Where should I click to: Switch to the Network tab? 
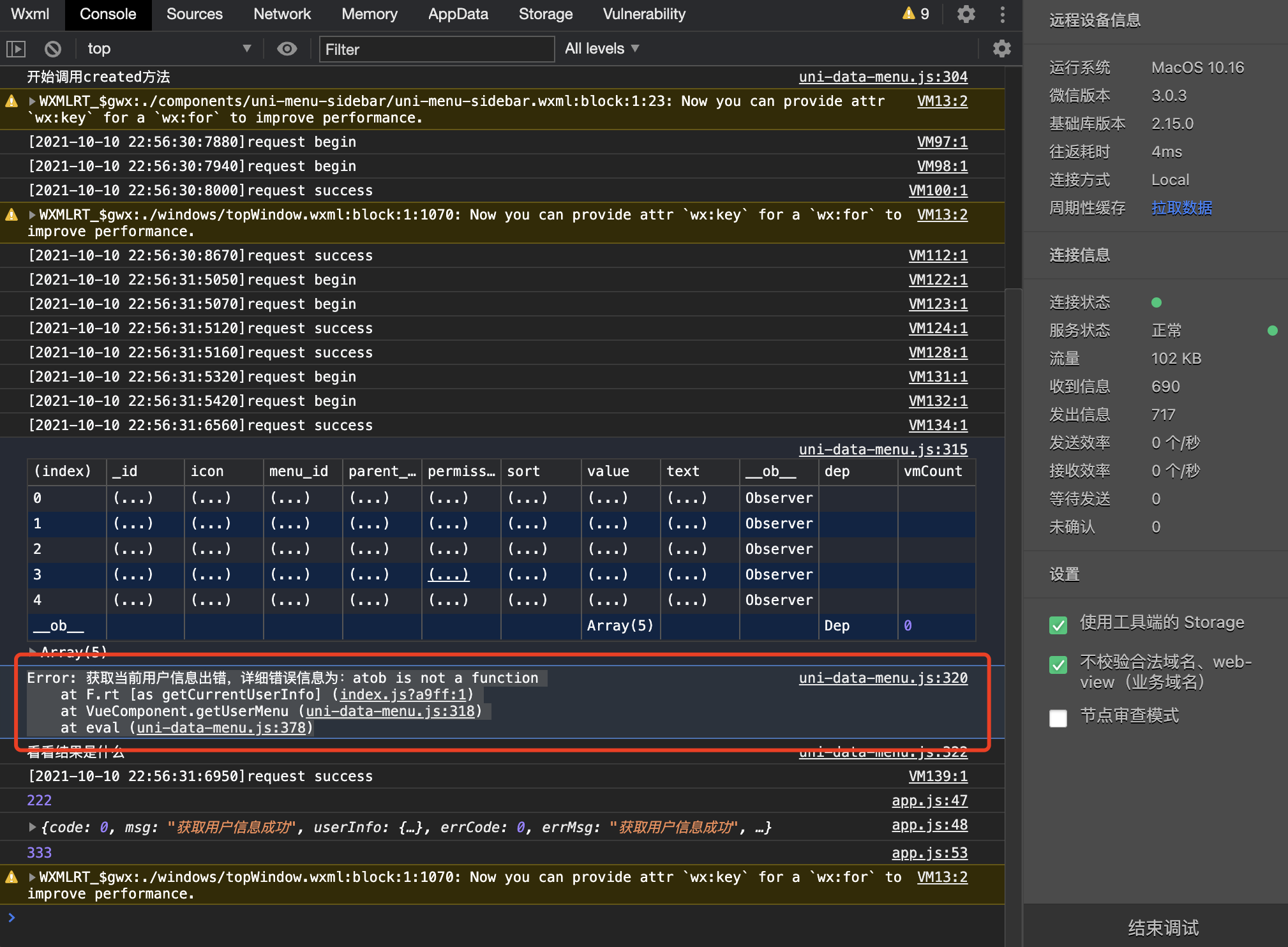(x=281, y=14)
